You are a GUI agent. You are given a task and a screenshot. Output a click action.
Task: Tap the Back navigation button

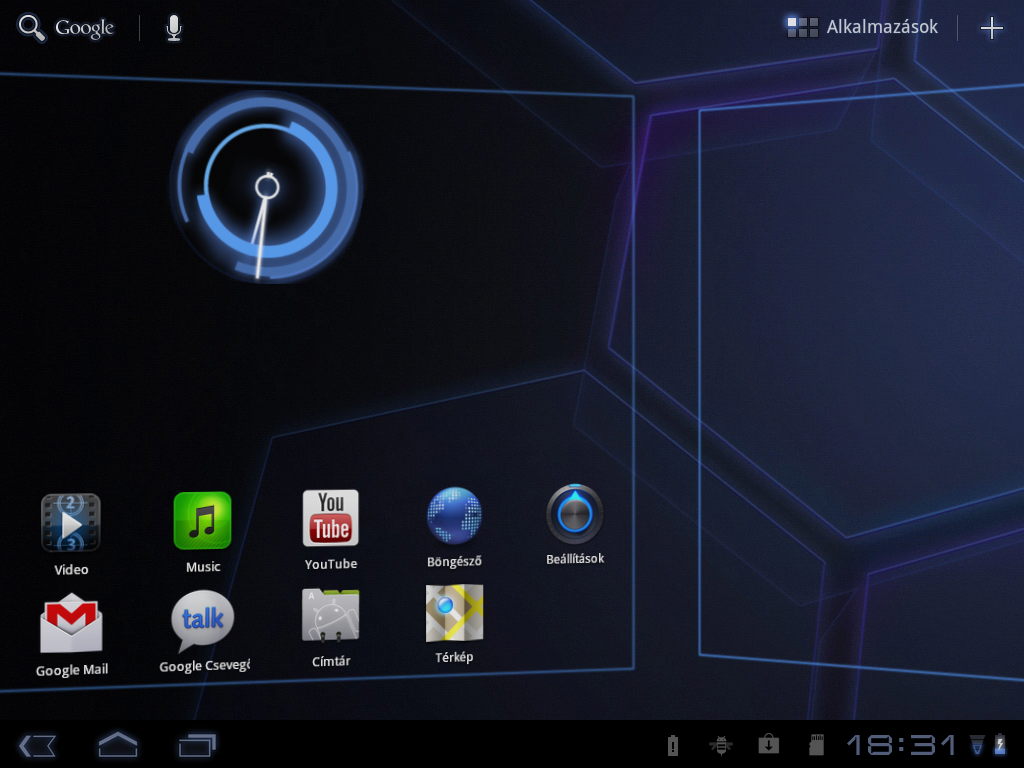[x=38, y=745]
